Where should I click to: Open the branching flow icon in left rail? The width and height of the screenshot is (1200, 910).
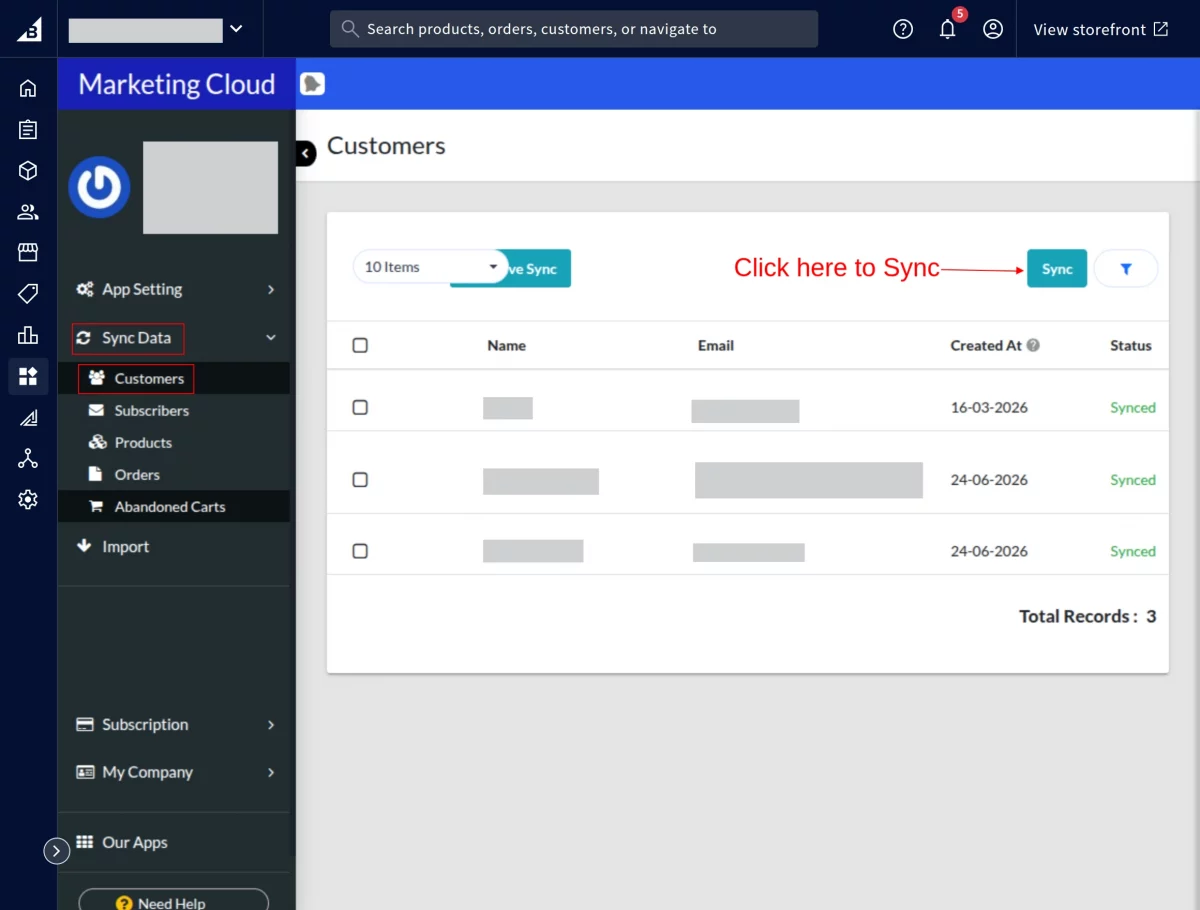coord(28,459)
